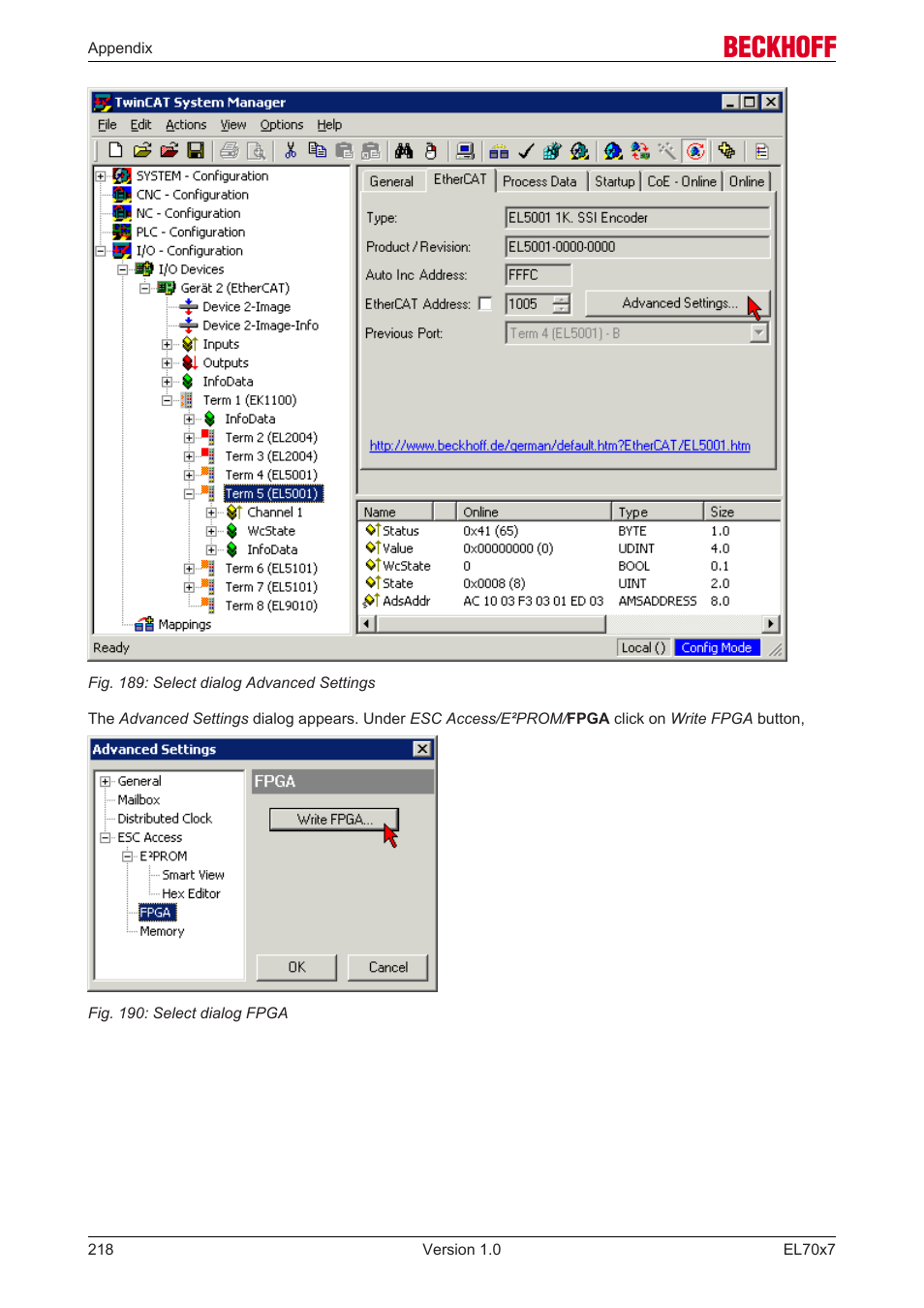Viewport: 924px width, 1308px height.
Task: Click the Write FPGA... button
Action: (334, 820)
